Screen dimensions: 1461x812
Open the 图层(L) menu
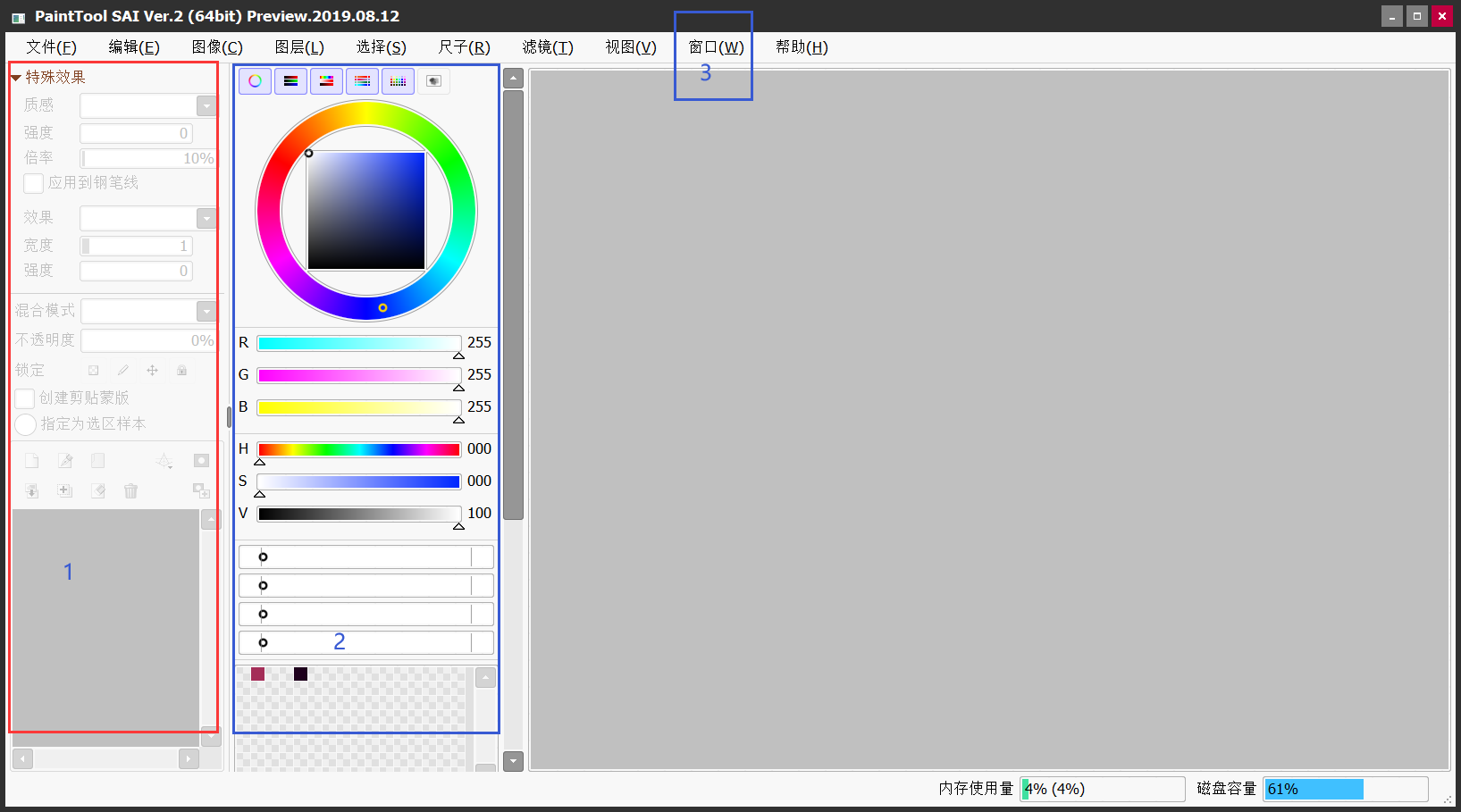click(x=299, y=47)
